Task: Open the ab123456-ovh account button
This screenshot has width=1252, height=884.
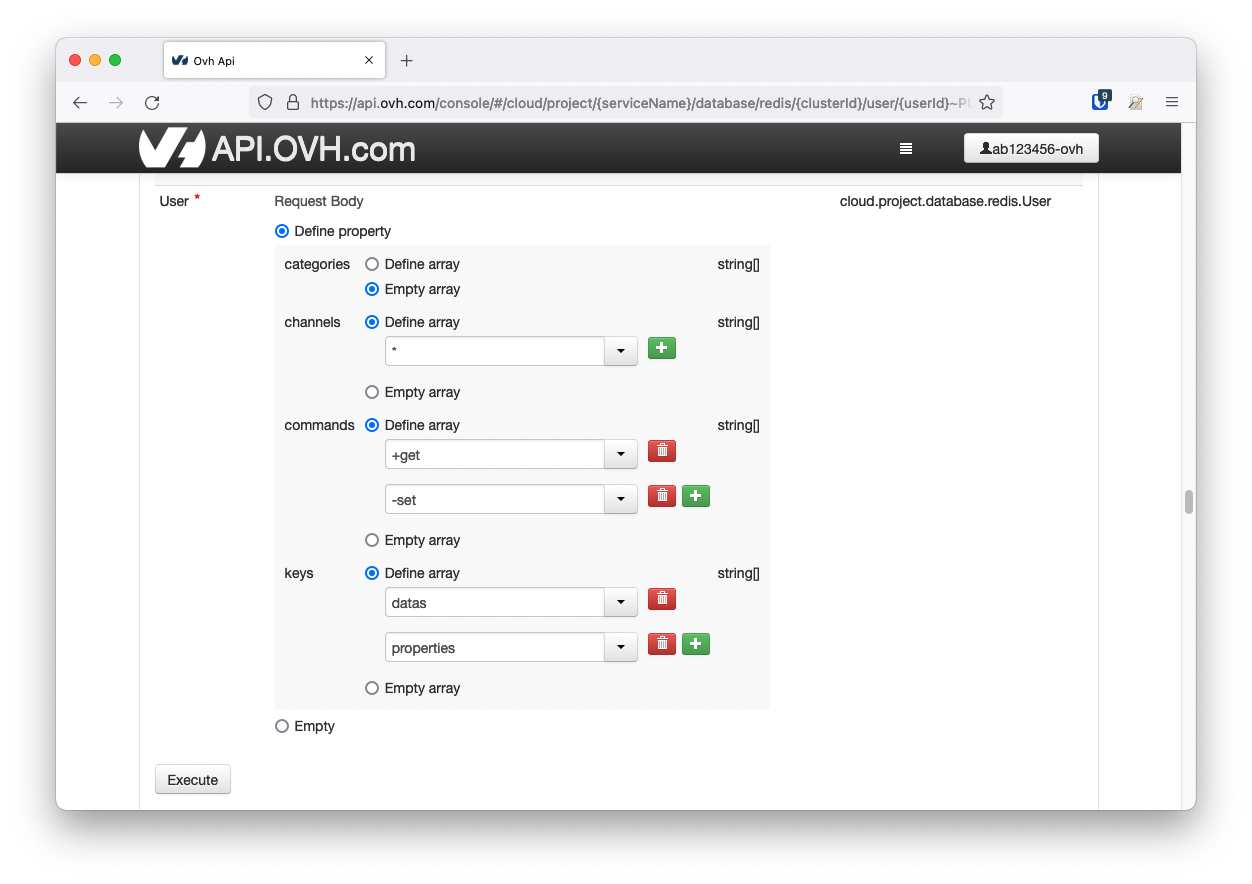Action: click(1031, 148)
